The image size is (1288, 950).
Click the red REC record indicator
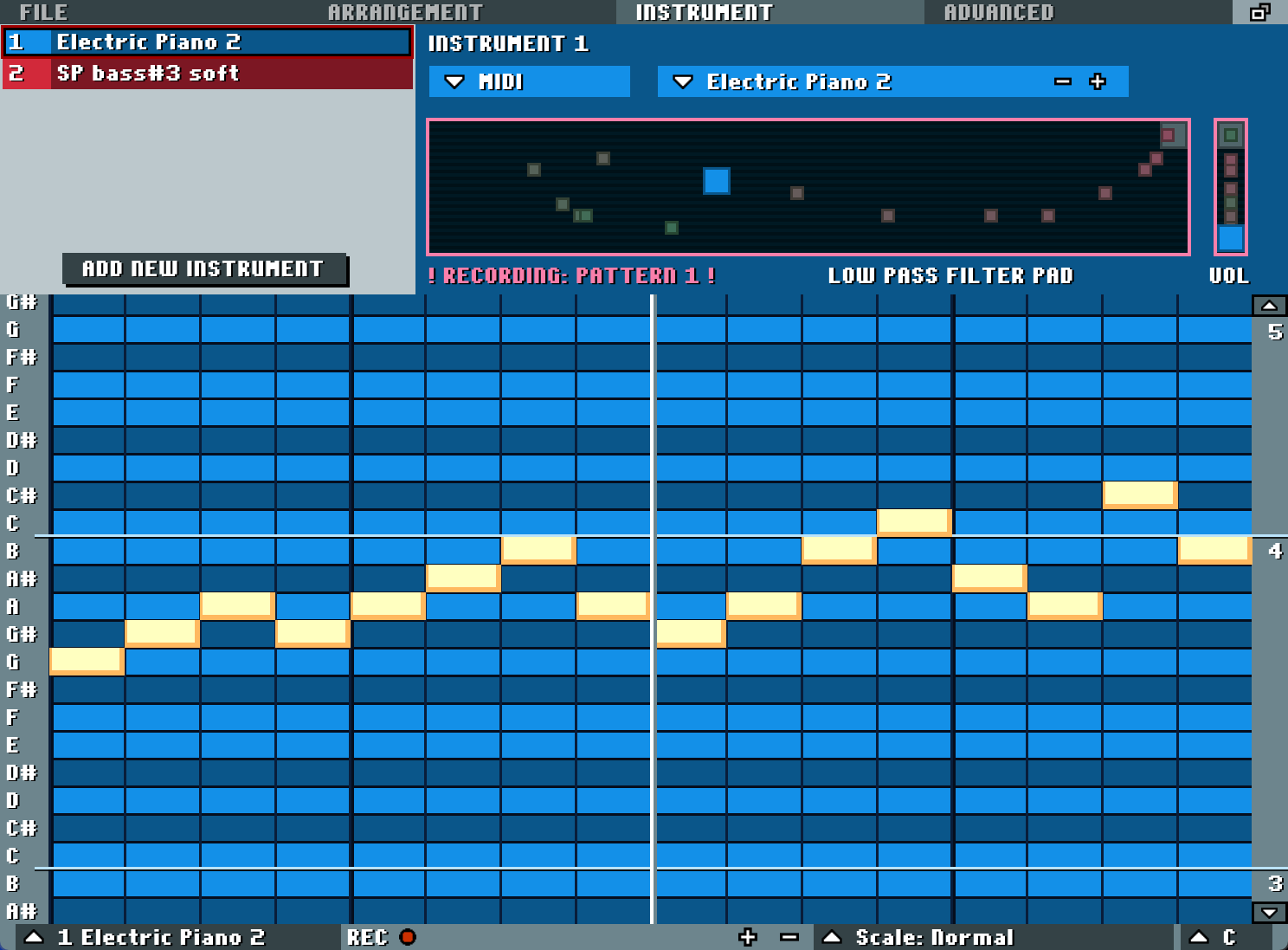click(408, 937)
